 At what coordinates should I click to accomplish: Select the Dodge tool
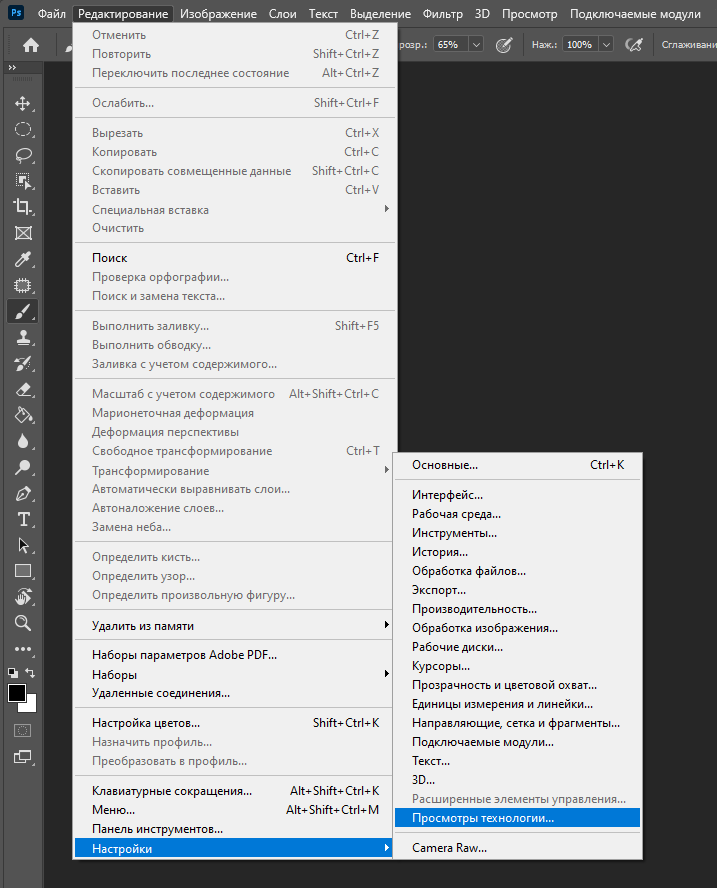pyautogui.click(x=23, y=467)
